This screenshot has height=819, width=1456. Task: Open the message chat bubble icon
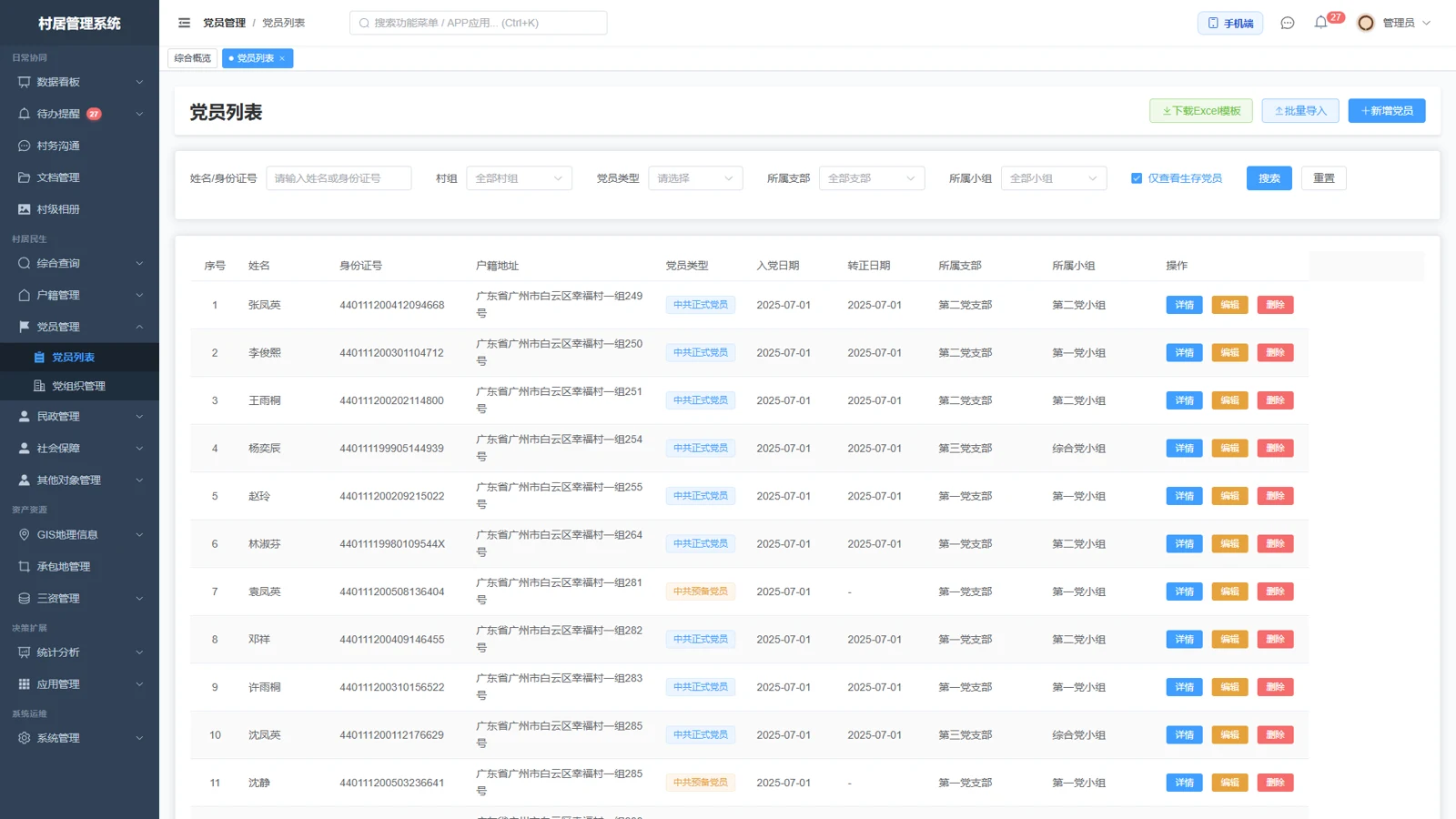click(x=1287, y=23)
